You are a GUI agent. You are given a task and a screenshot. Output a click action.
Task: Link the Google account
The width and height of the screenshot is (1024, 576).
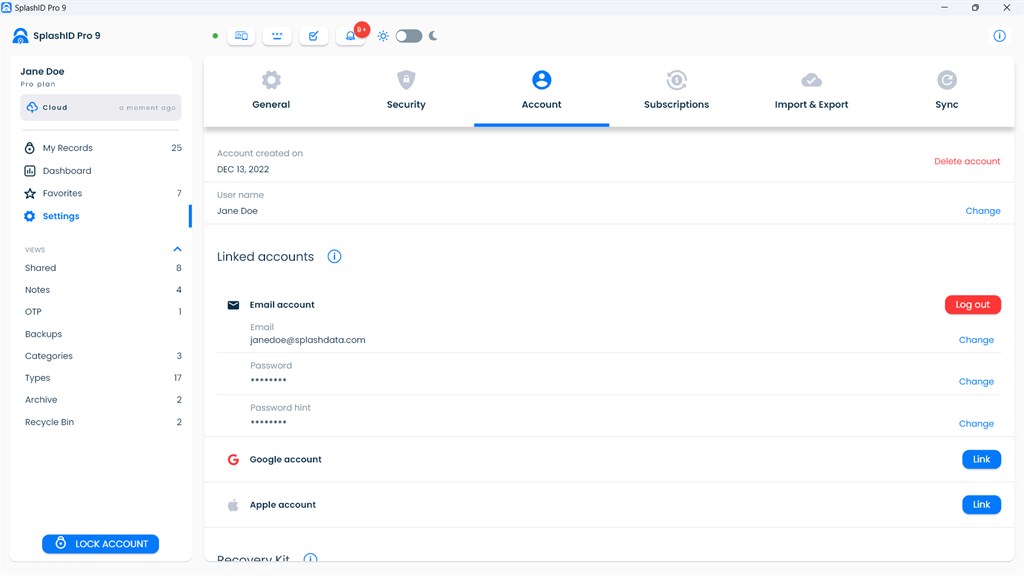click(x=981, y=459)
